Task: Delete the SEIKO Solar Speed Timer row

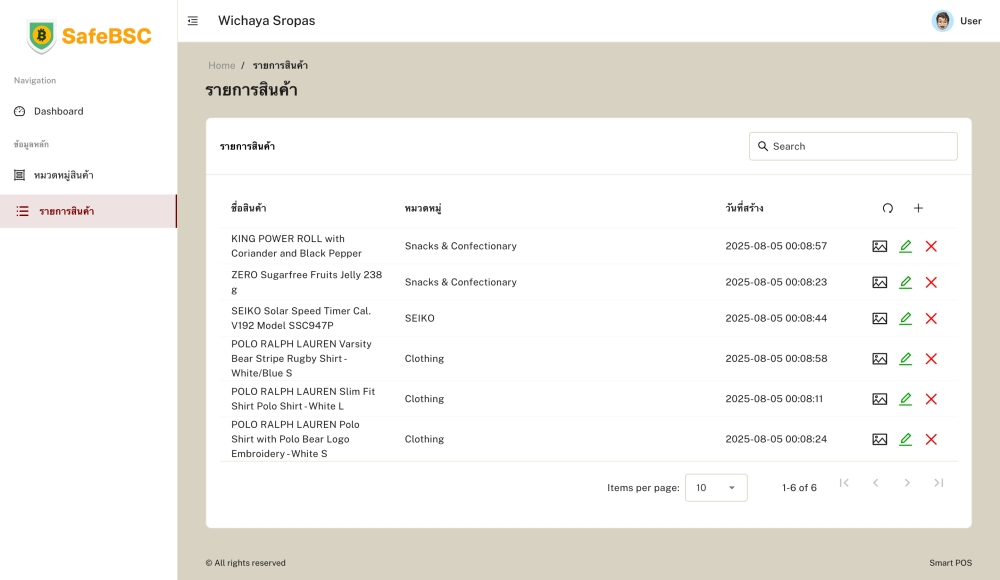Action: (x=931, y=318)
